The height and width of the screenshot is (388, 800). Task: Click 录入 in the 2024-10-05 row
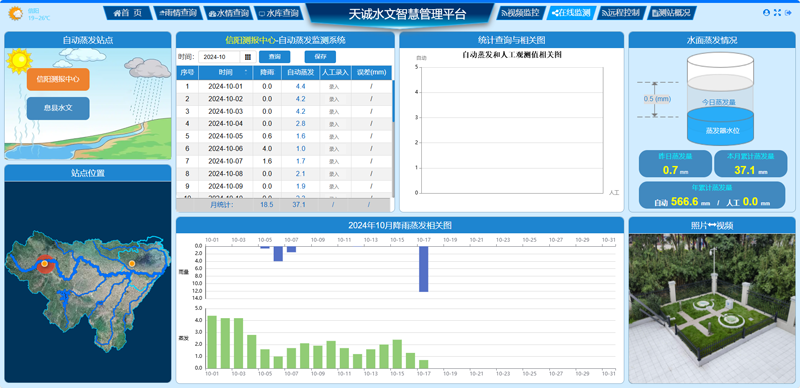pyautogui.click(x=334, y=137)
